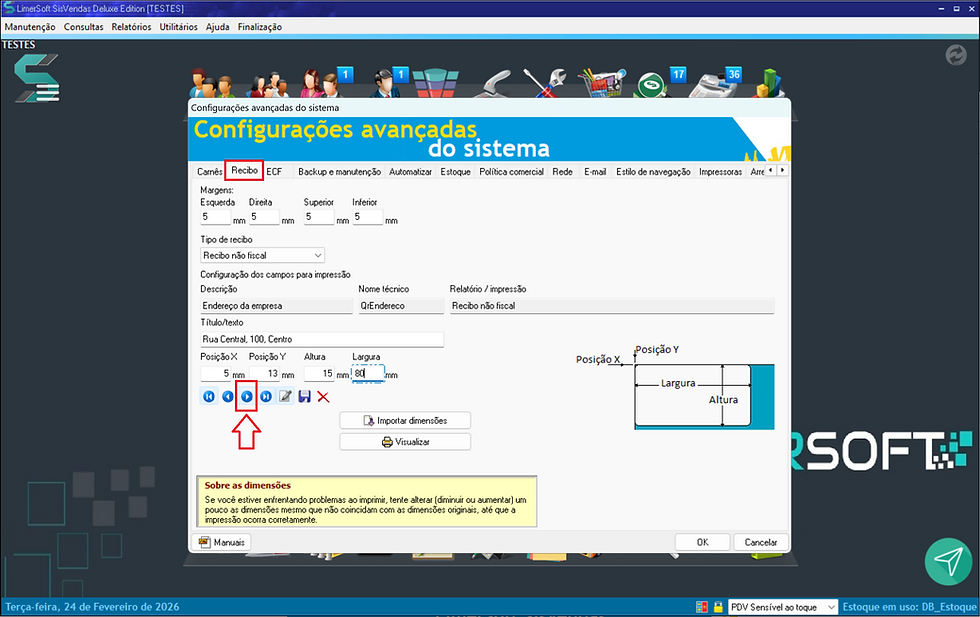Image resolution: width=980 pixels, height=617 pixels.
Task: Switch to the Estoque tab
Action: [x=455, y=171]
